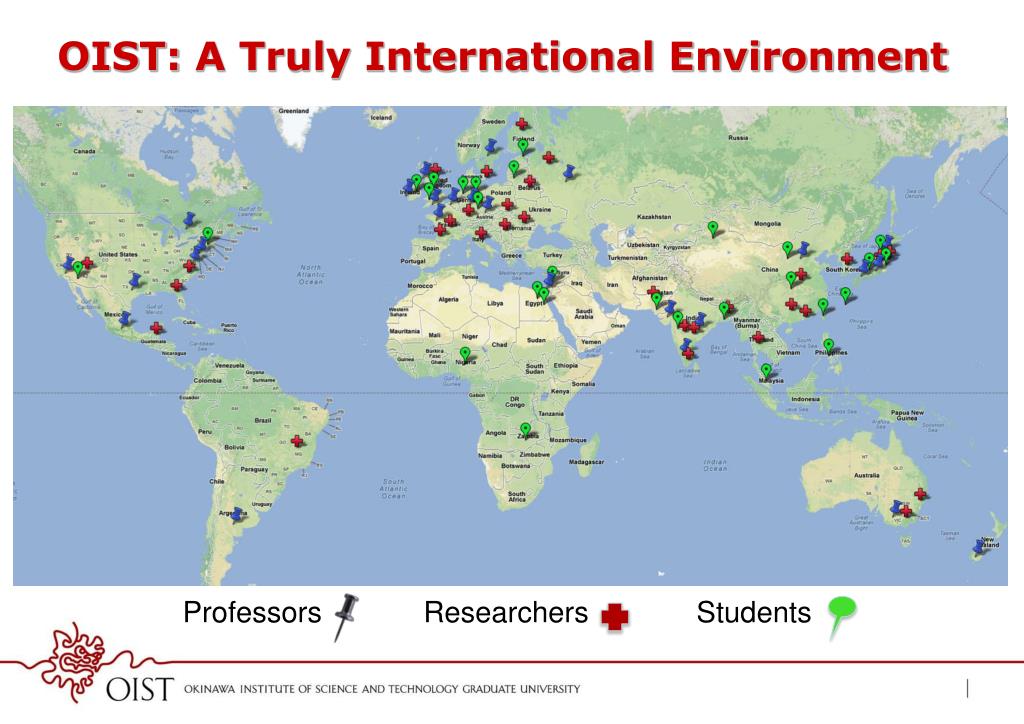Screen dimensions: 1024x724
Task: Click the 'OKINAWA INSTITUTE OF SCIENCE AND TECHNOLOGY GRADUATE UNIVERSITY' footer text
Action: pos(382,689)
